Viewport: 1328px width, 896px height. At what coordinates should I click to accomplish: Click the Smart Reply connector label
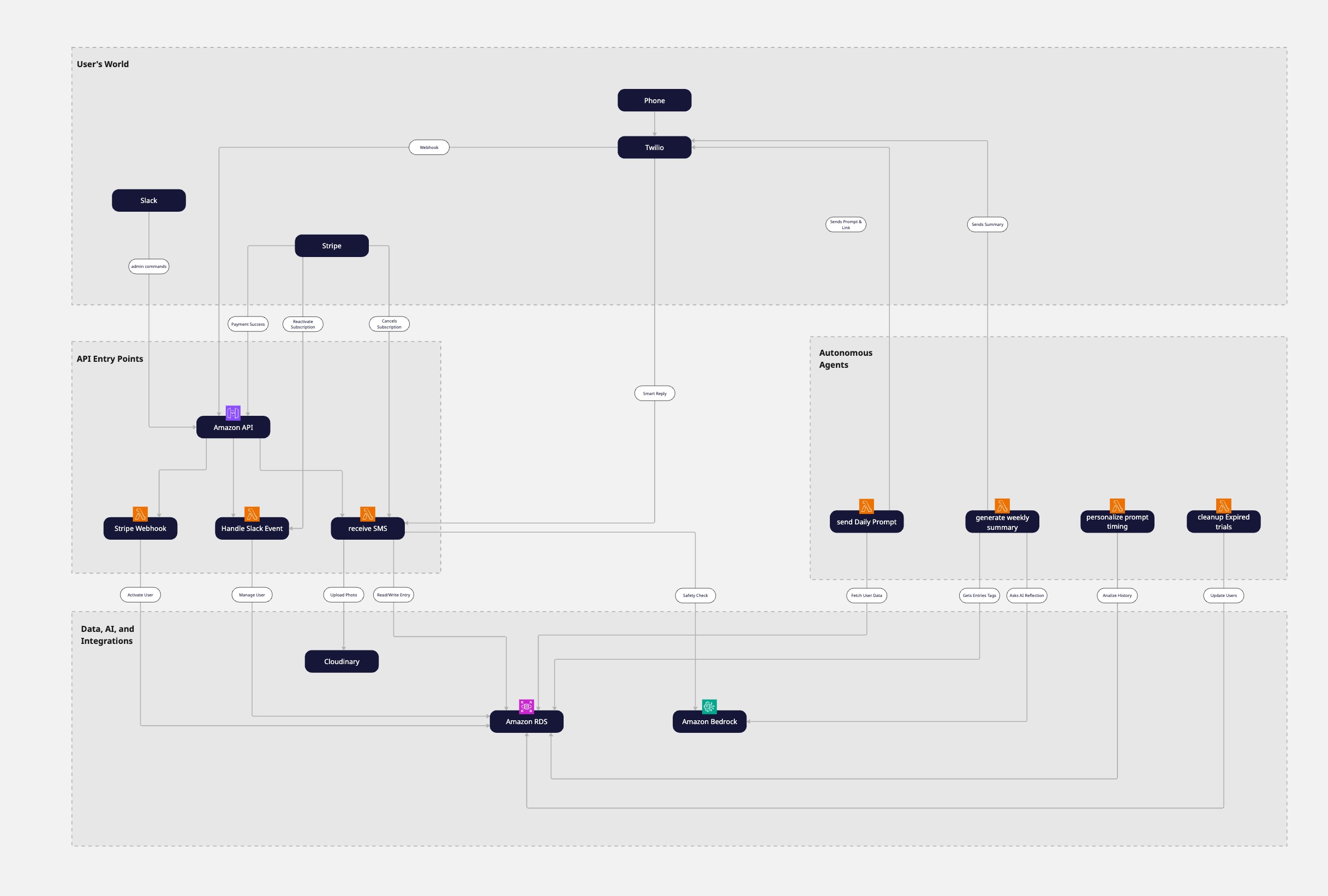point(655,393)
